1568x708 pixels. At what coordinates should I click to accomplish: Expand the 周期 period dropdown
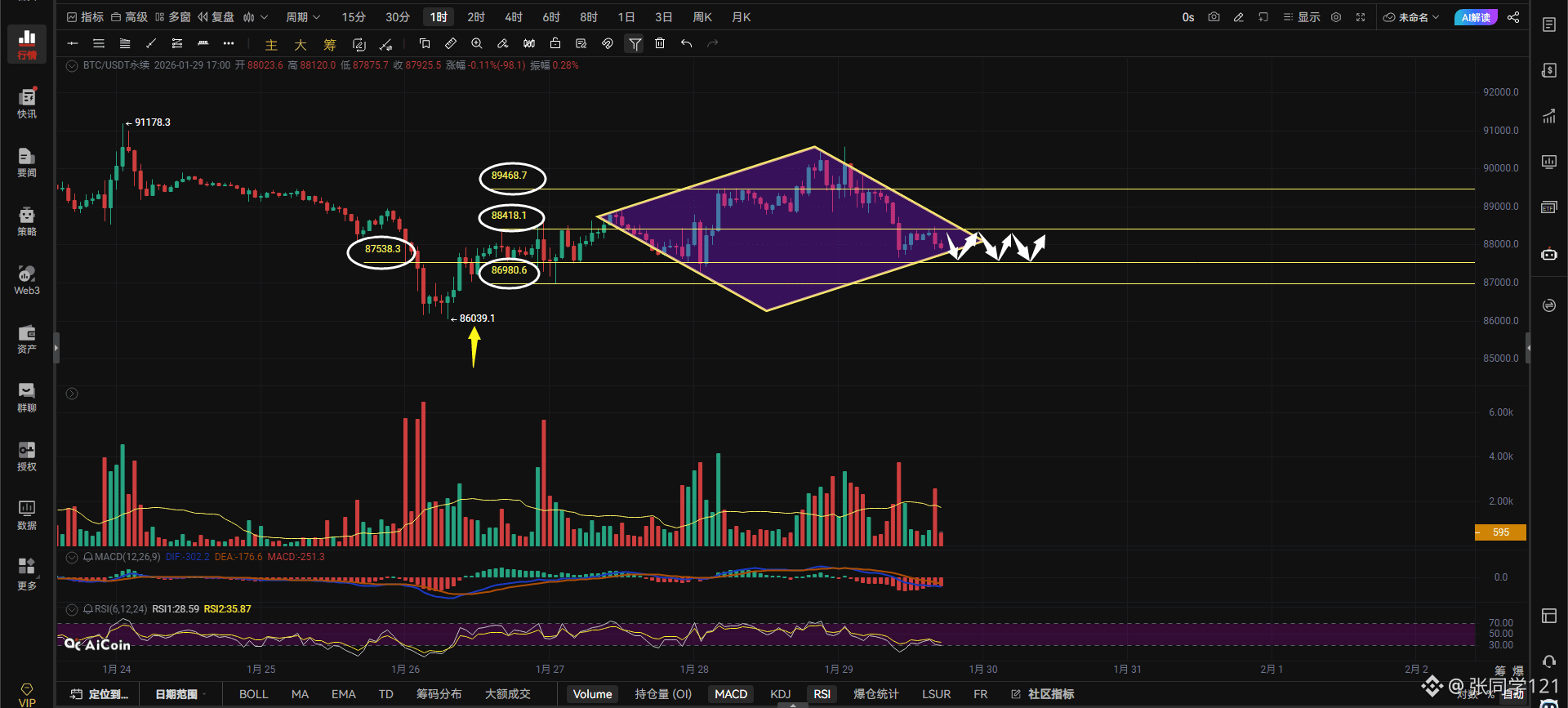[x=303, y=17]
